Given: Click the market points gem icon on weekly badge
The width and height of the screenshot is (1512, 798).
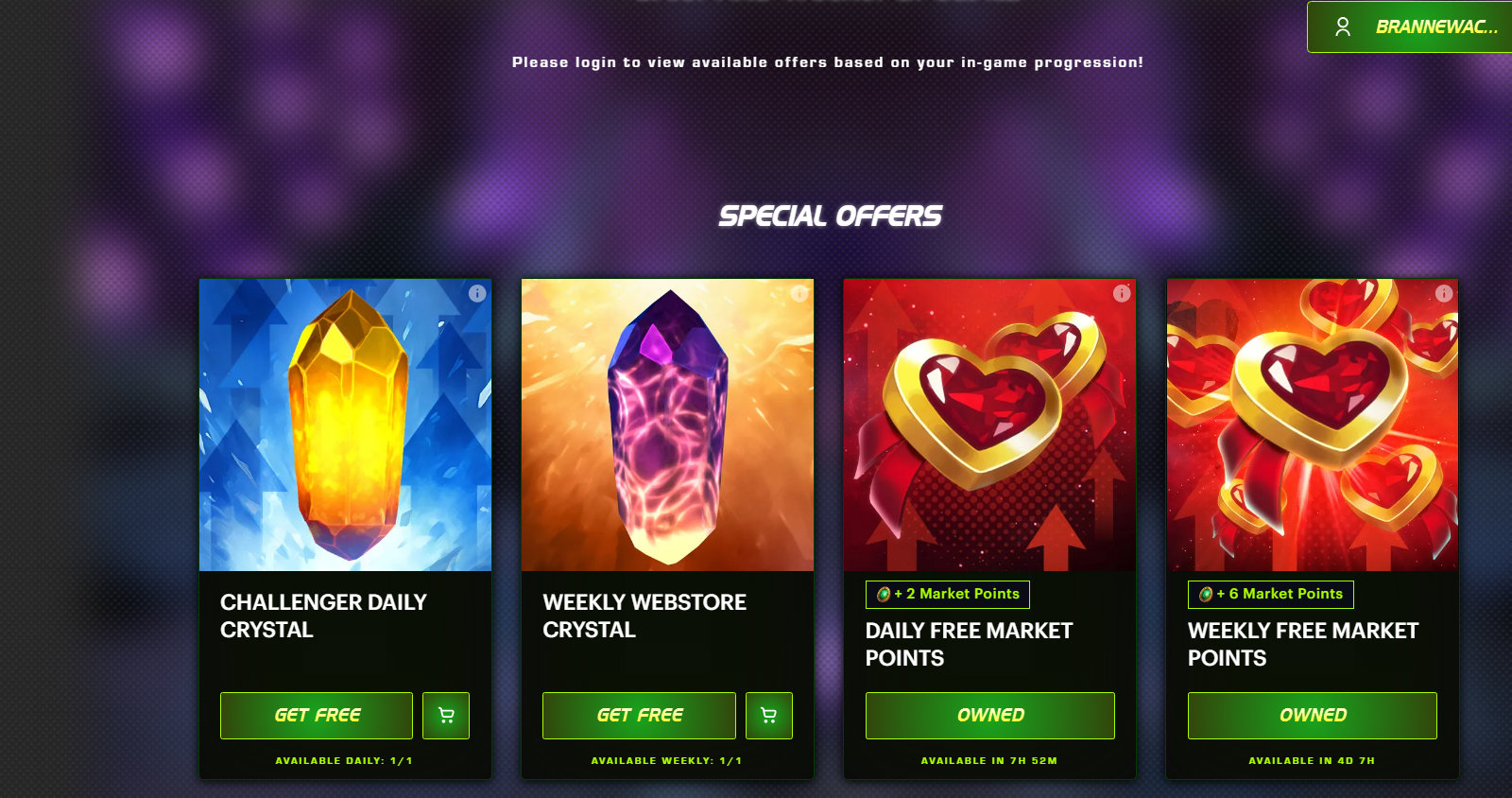Looking at the screenshot, I should [x=1206, y=594].
